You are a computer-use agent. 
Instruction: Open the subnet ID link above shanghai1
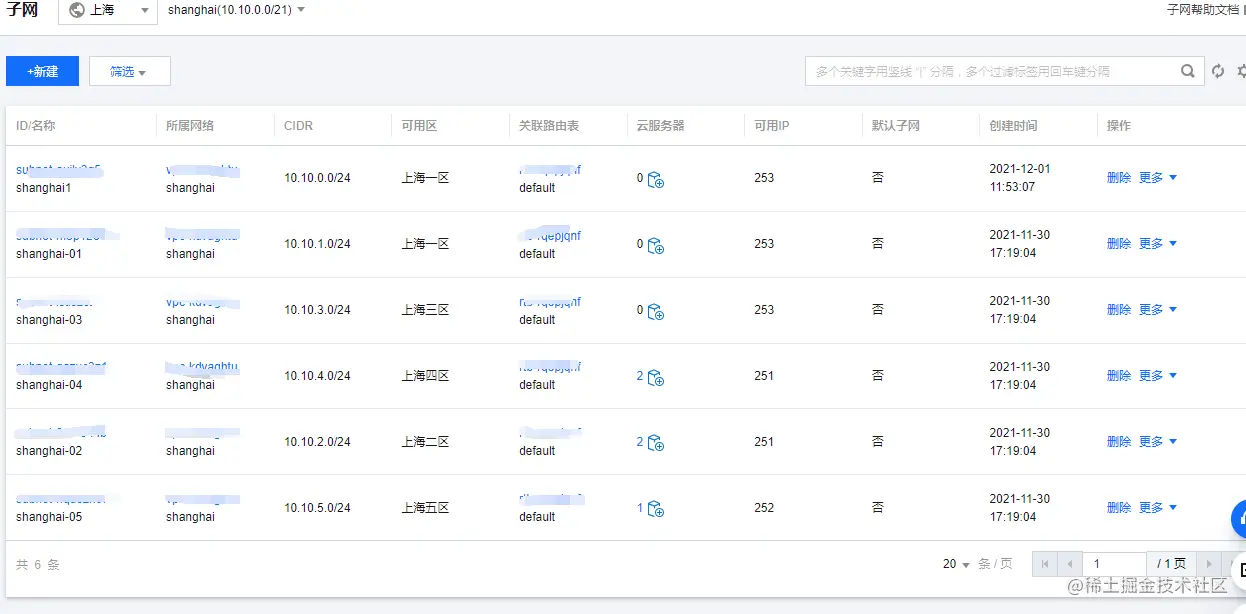(59, 169)
